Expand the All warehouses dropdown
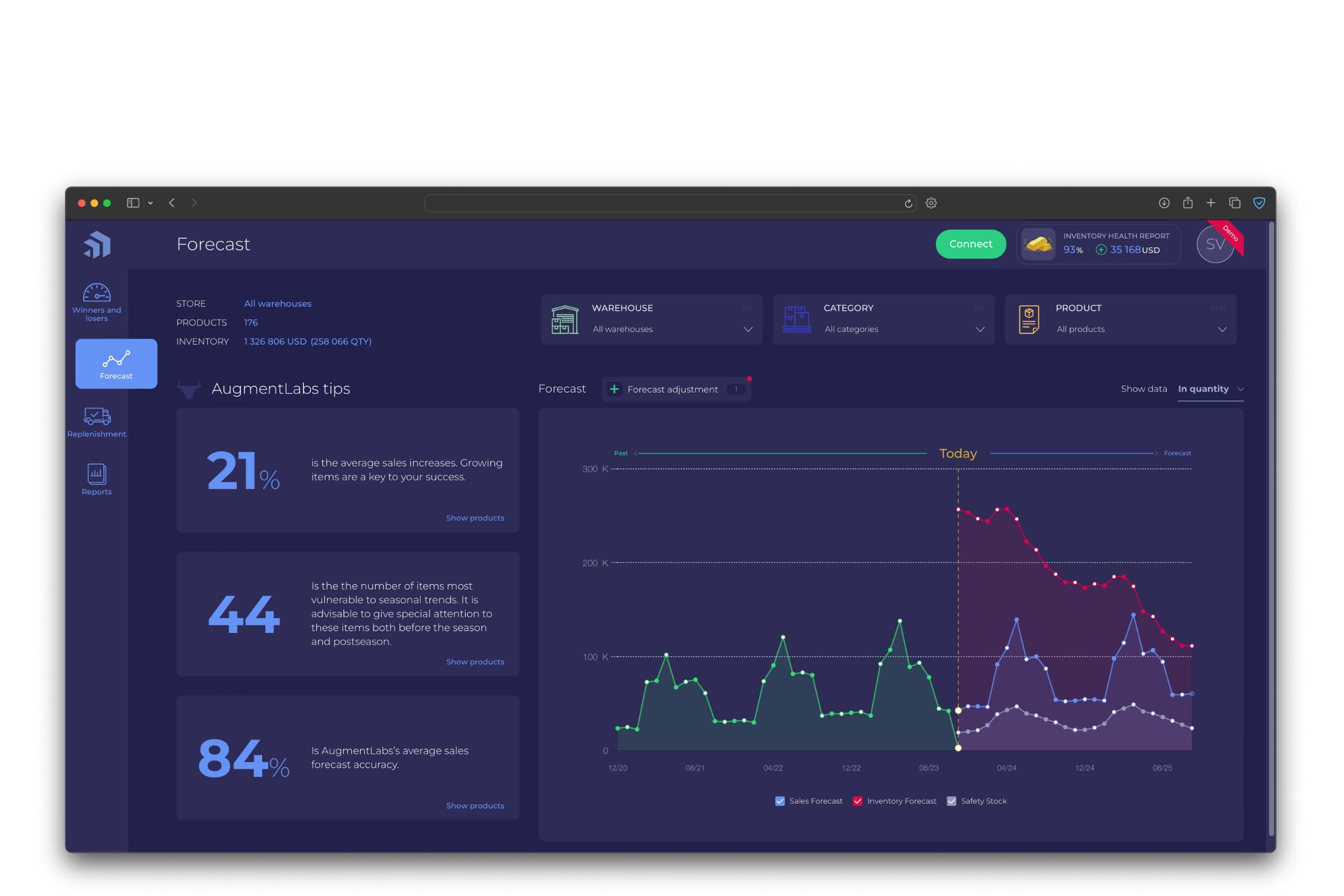The image size is (1344, 896). (x=748, y=329)
